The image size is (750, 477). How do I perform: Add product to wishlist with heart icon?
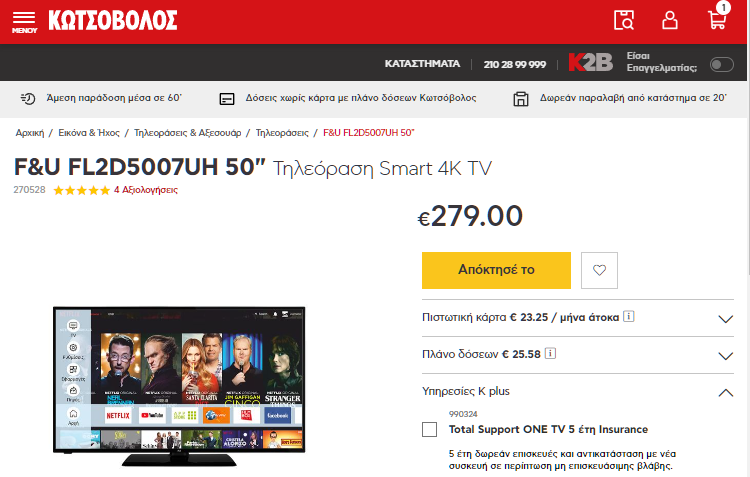[x=599, y=270]
